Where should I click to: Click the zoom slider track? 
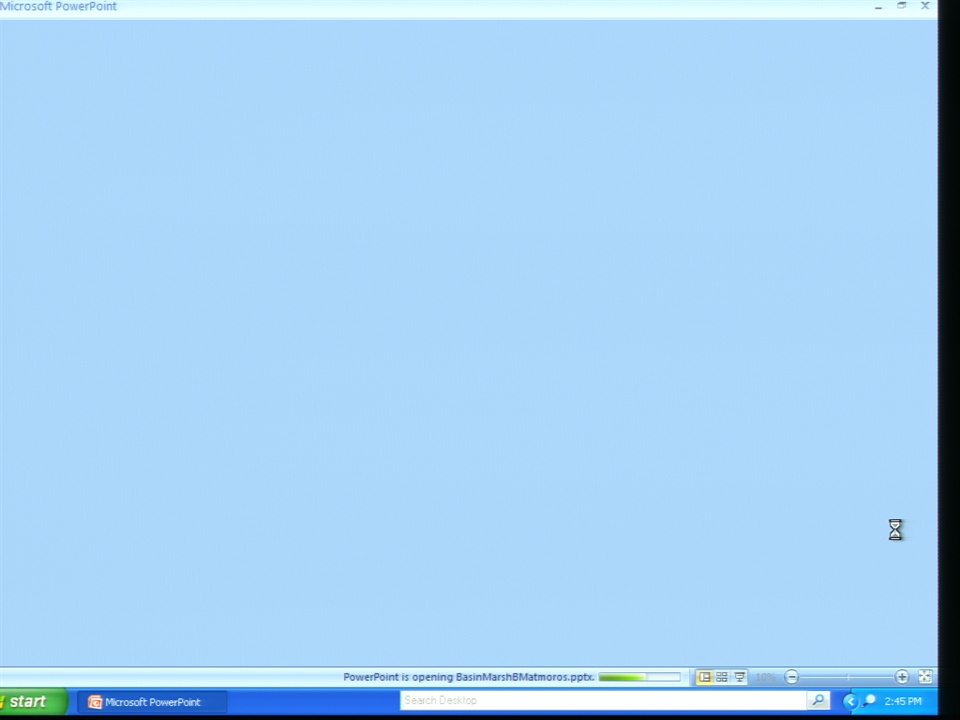(847, 677)
